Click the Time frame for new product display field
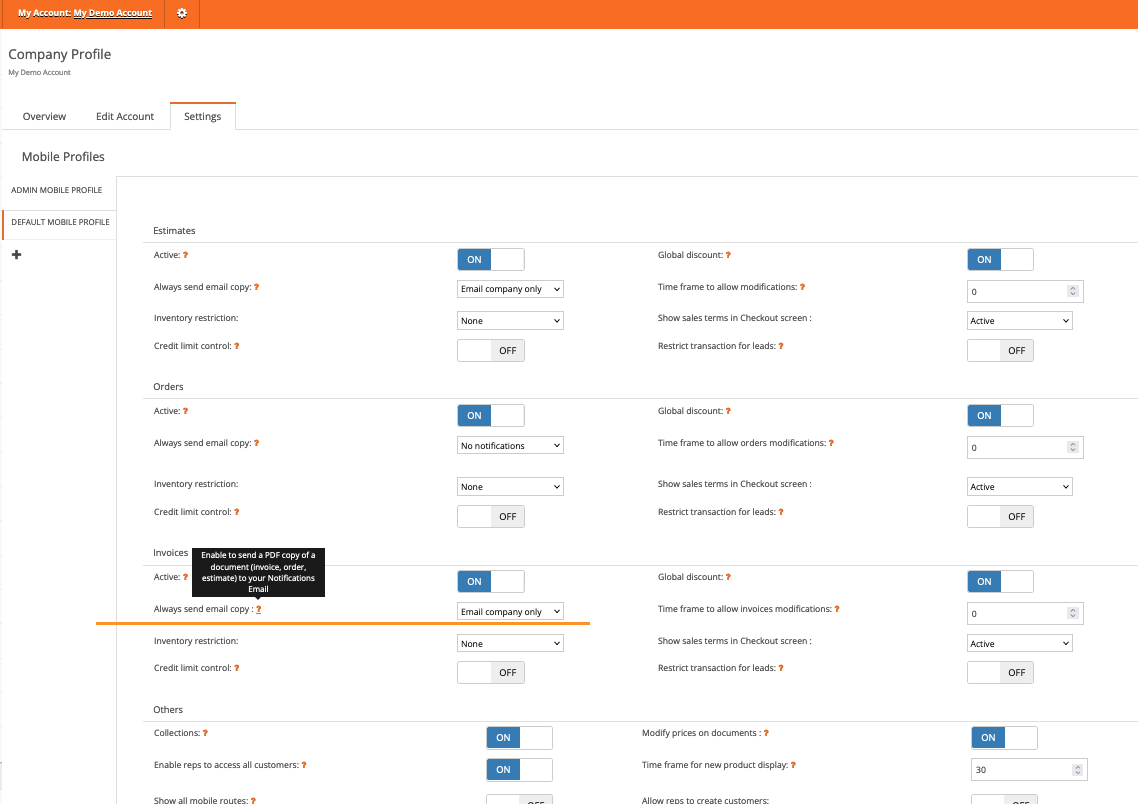 (1020, 770)
